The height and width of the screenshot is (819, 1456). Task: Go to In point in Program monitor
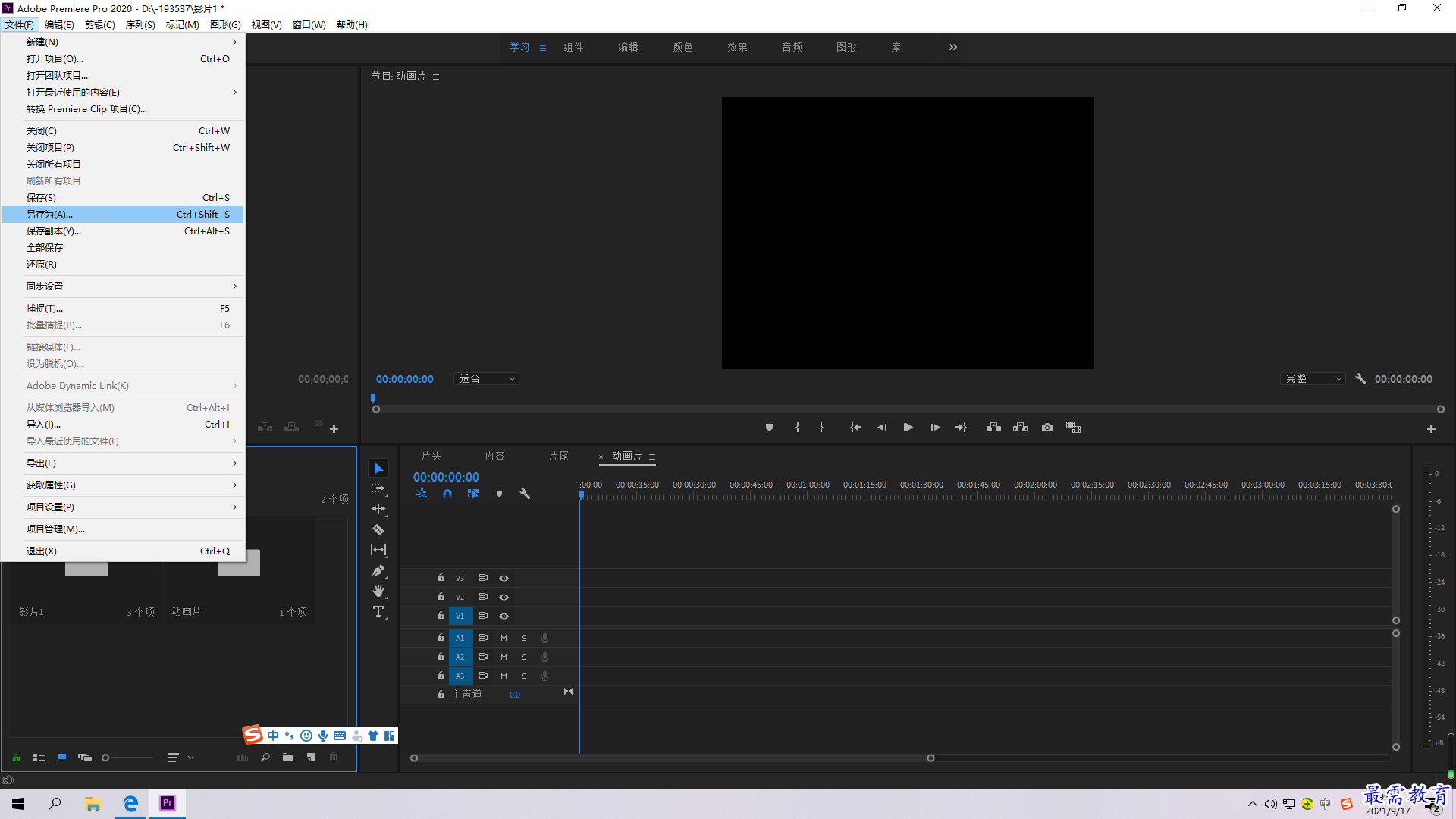[x=855, y=428]
